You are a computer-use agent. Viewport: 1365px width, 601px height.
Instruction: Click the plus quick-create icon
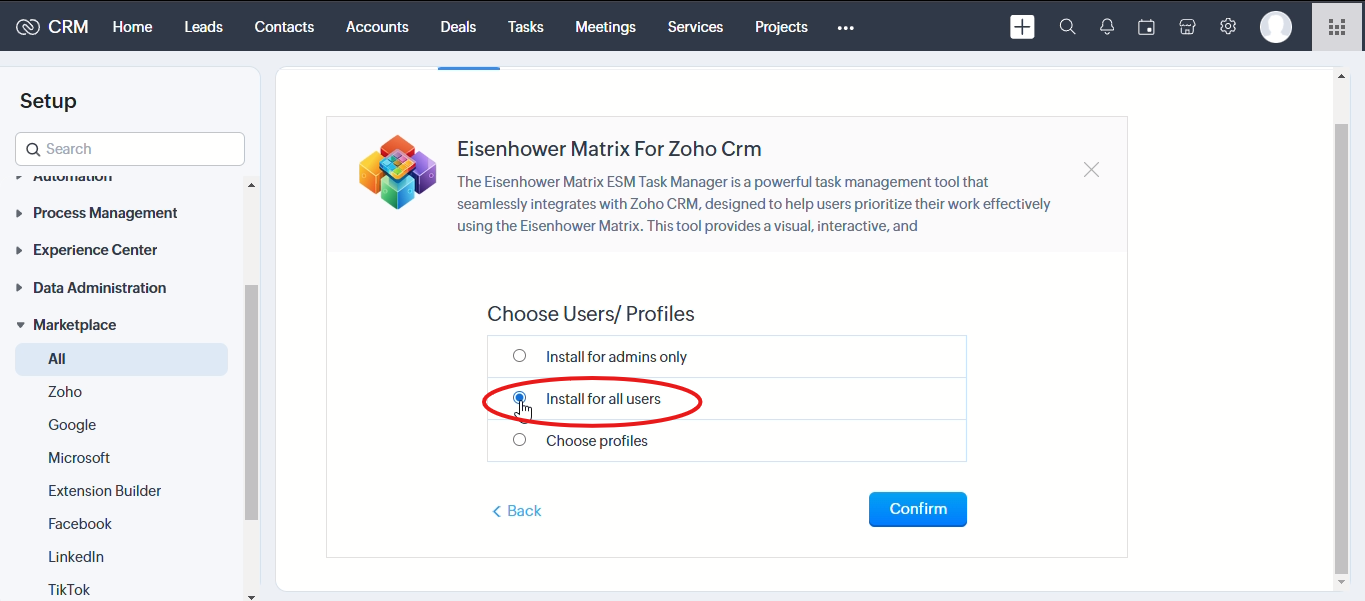(1022, 27)
